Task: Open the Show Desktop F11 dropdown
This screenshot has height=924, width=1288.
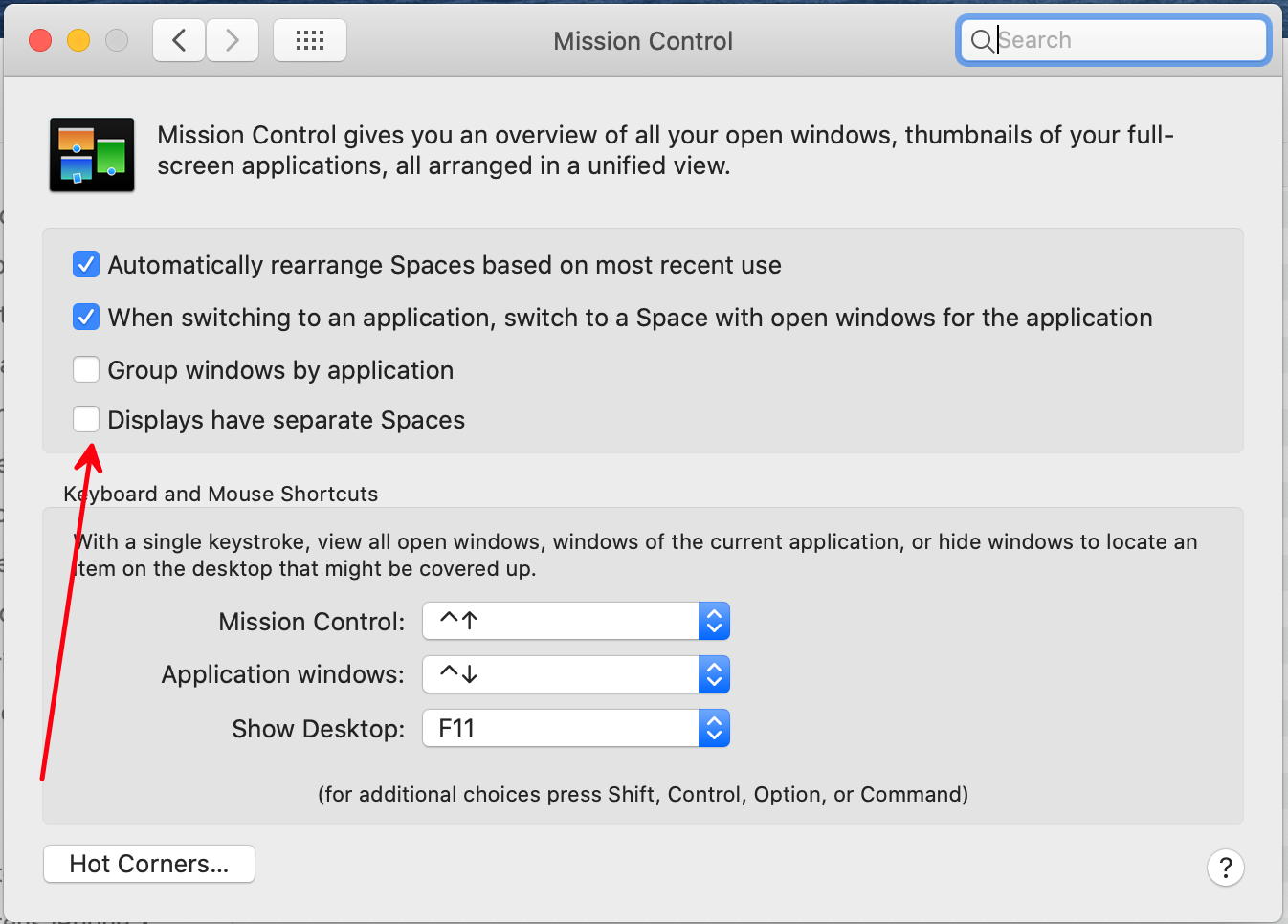Action: click(576, 728)
